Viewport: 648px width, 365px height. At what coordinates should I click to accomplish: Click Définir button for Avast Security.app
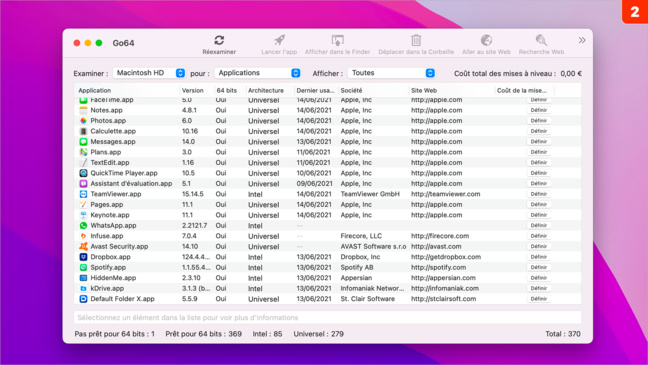coord(539,246)
